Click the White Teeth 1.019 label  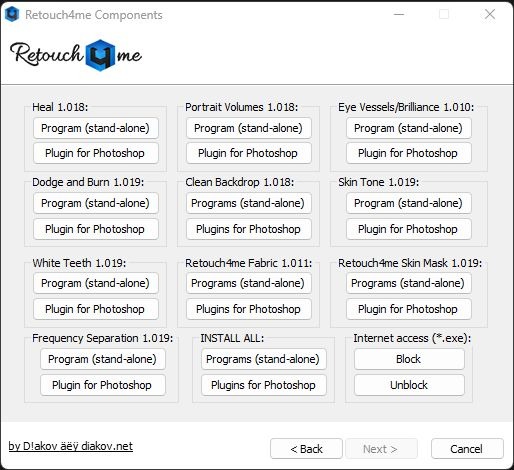[79, 263]
